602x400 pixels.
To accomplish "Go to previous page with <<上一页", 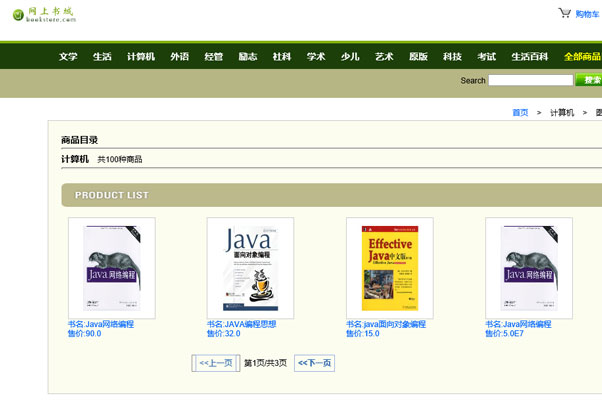I will (x=215, y=363).
